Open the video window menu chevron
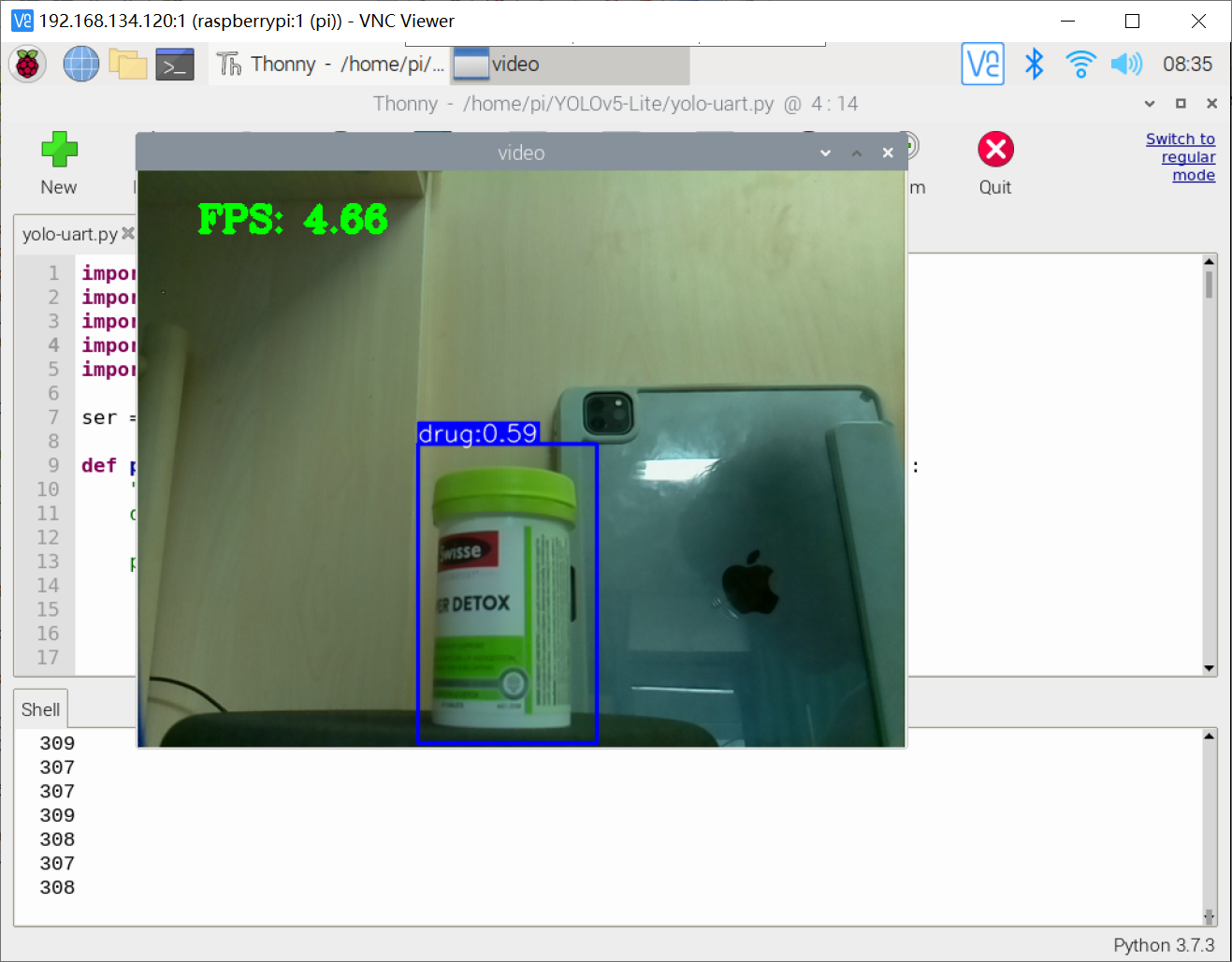The height and width of the screenshot is (962, 1232). pyautogui.click(x=826, y=153)
